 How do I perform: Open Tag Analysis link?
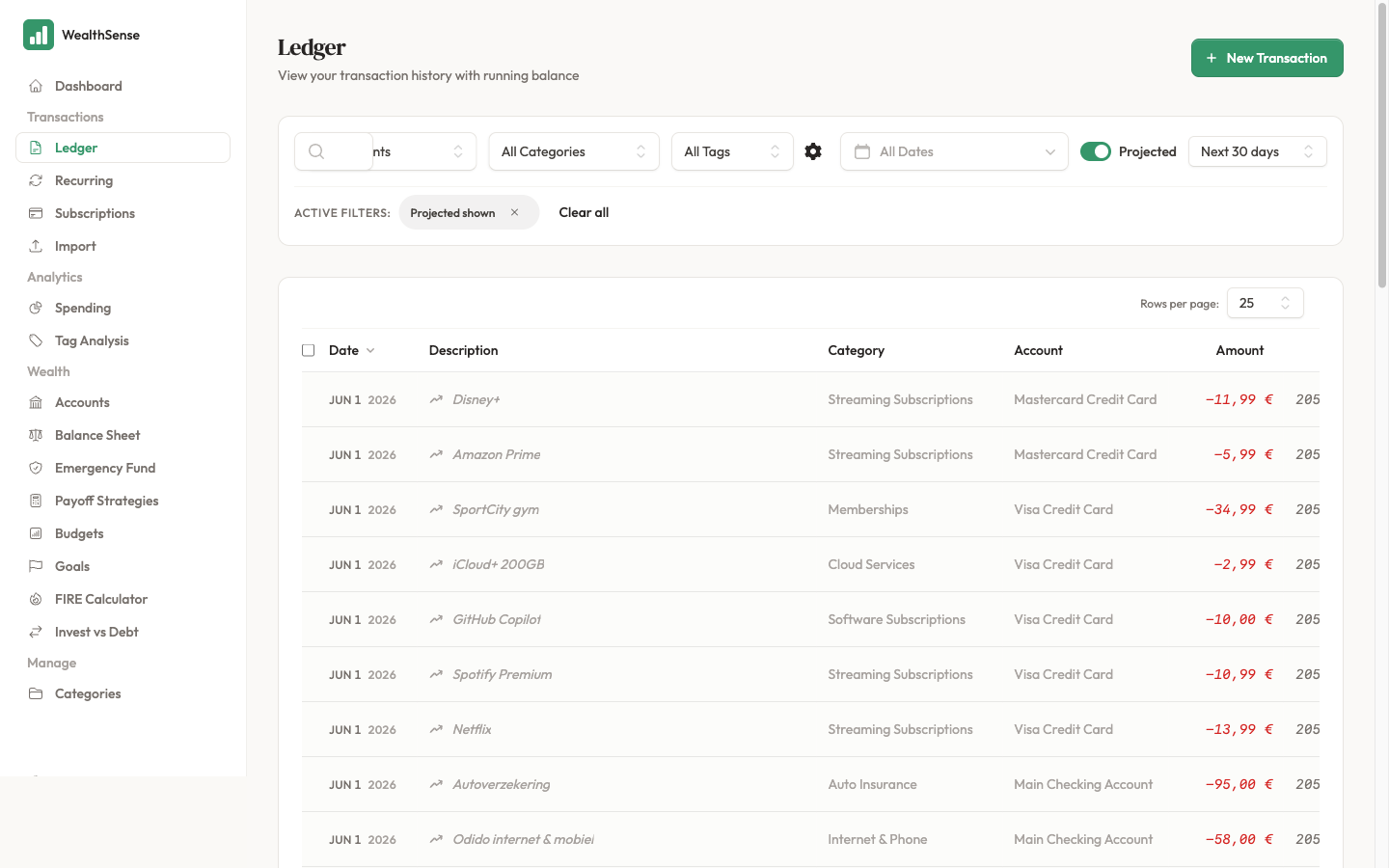(123, 340)
